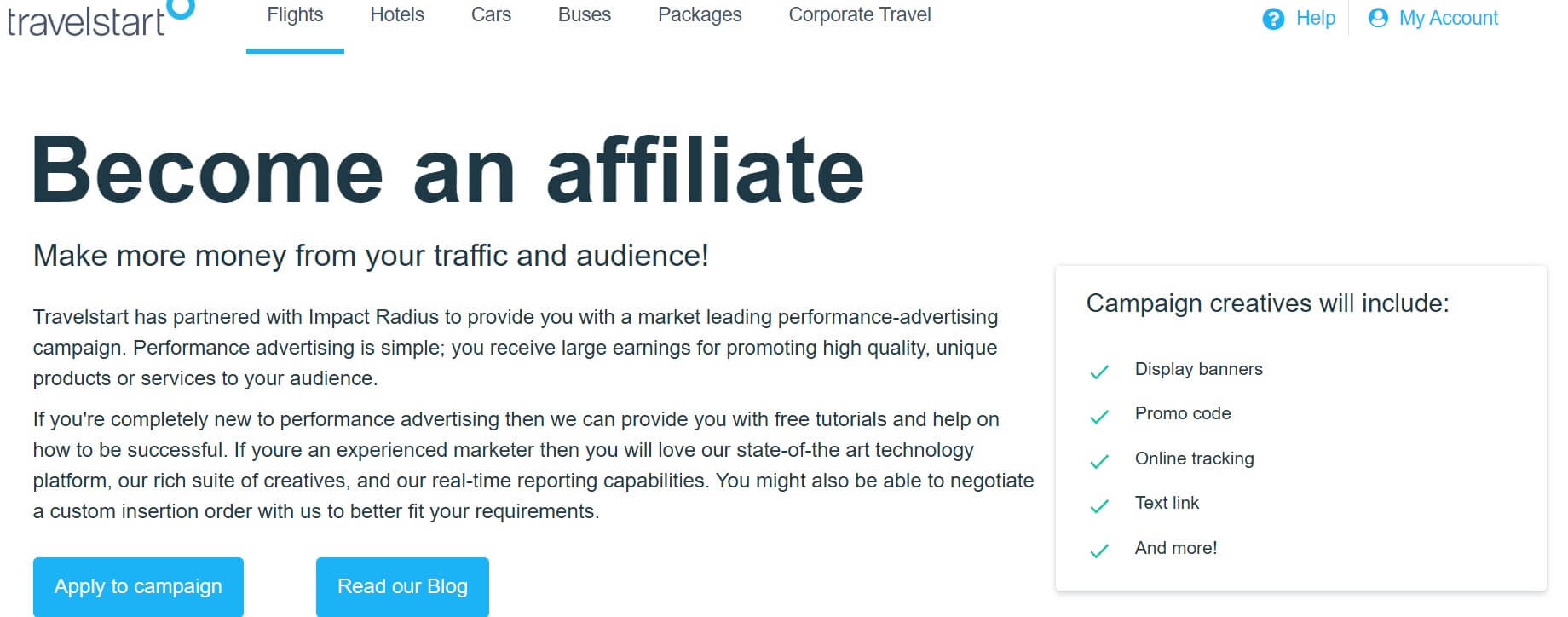Click the Read our Blog button
1568x617 pixels.
(x=402, y=586)
